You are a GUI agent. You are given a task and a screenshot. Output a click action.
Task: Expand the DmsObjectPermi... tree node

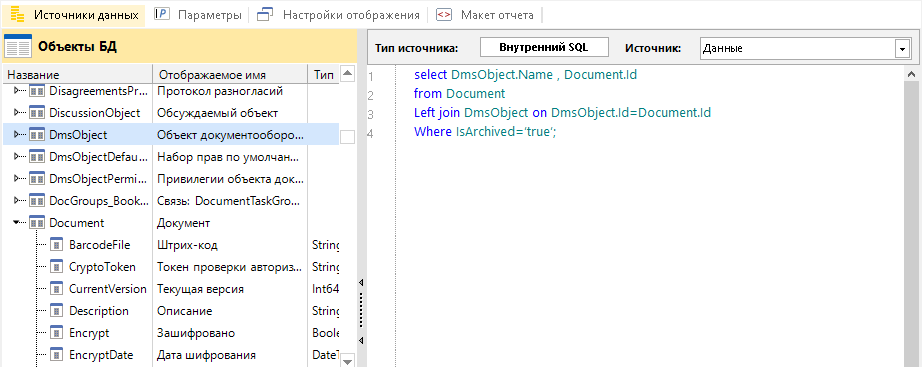16,178
